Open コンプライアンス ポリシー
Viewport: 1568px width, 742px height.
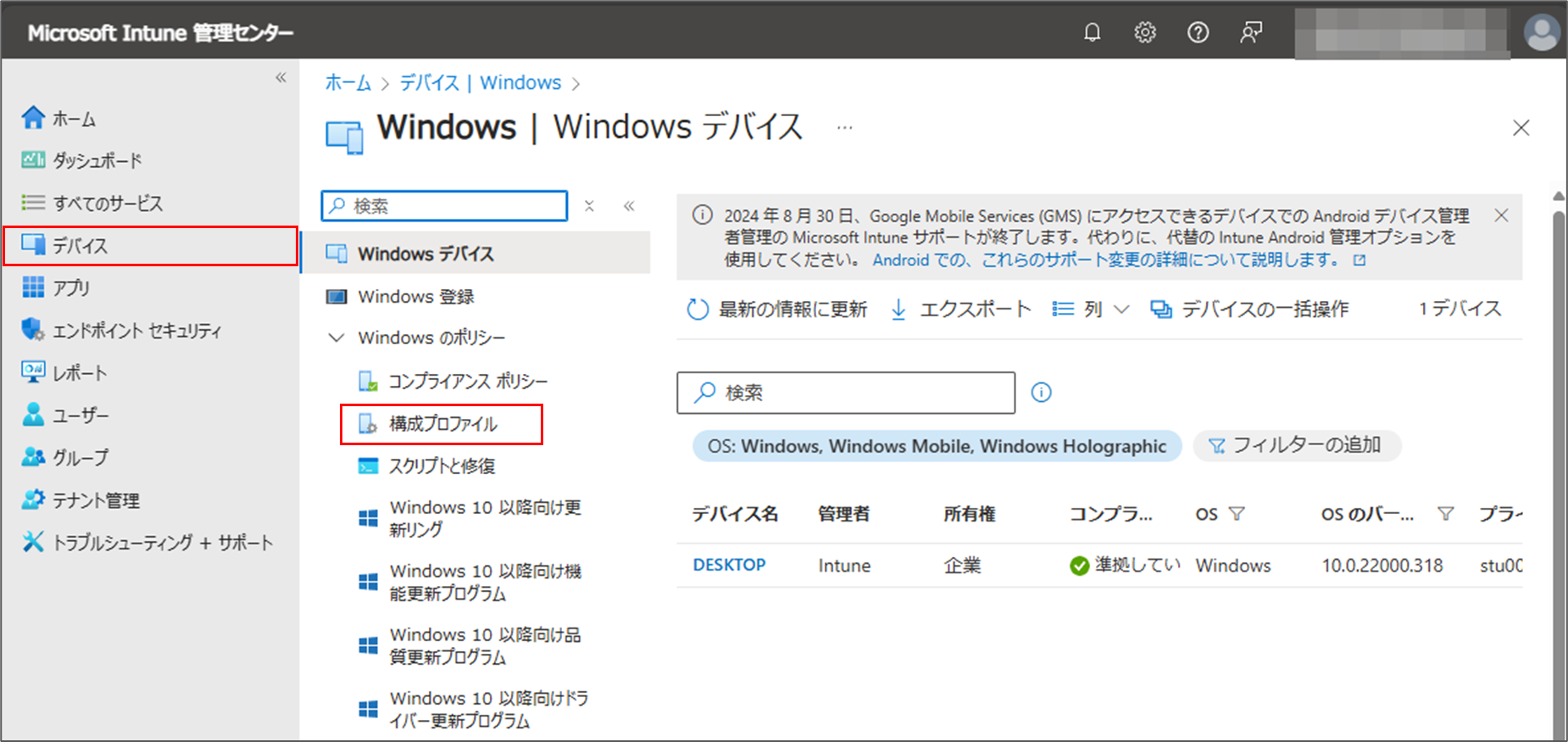[468, 382]
